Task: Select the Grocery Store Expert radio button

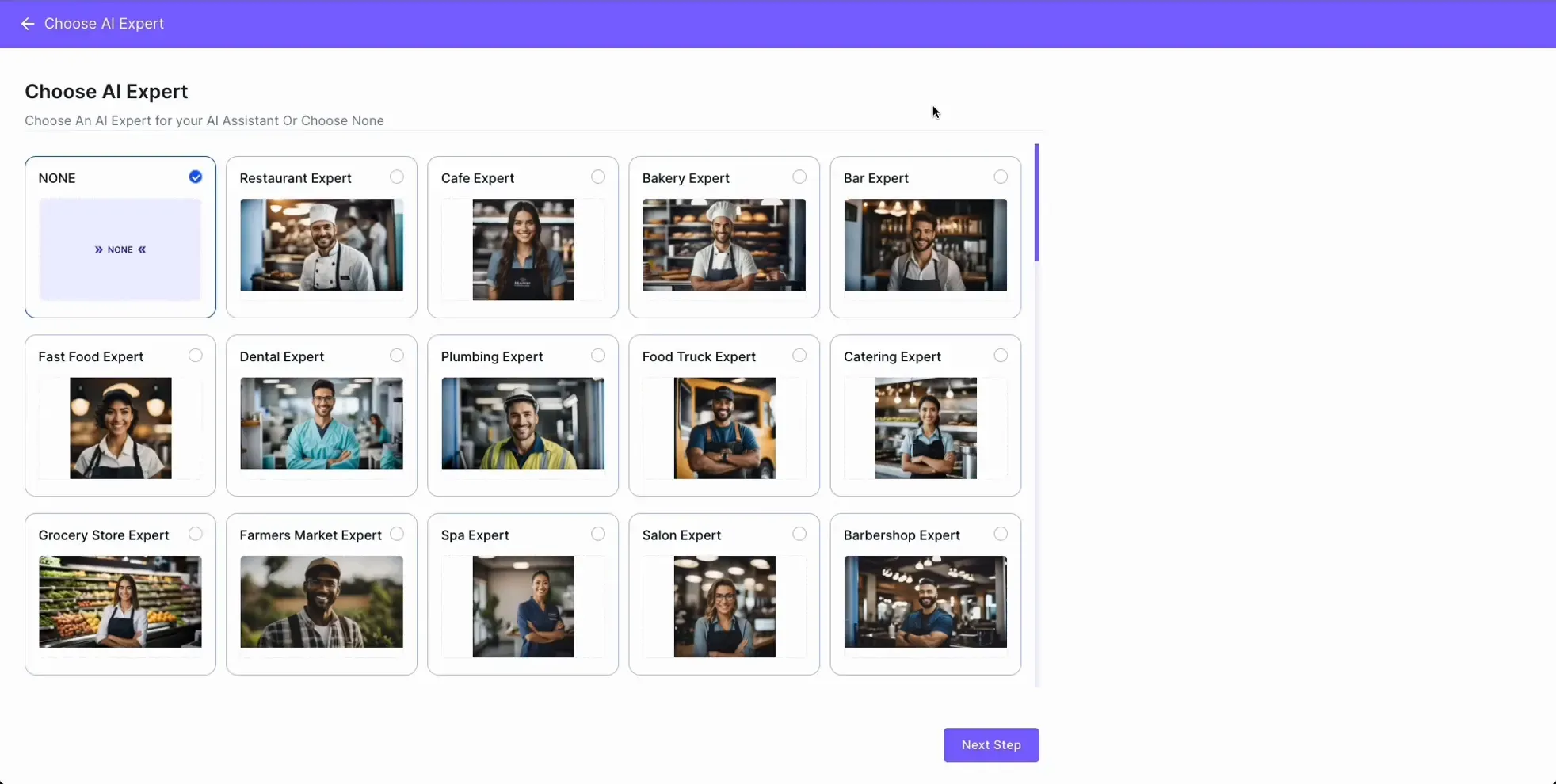Action: pyautogui.click(x=196, y=534)
